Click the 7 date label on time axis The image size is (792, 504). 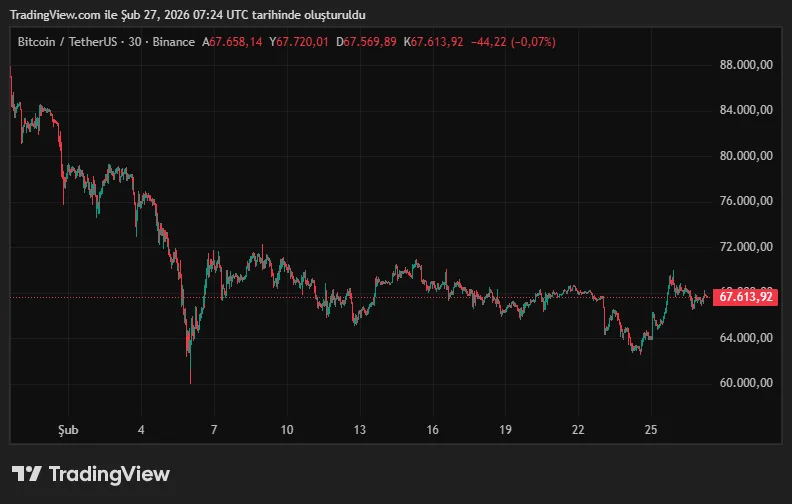coord(214,430)
